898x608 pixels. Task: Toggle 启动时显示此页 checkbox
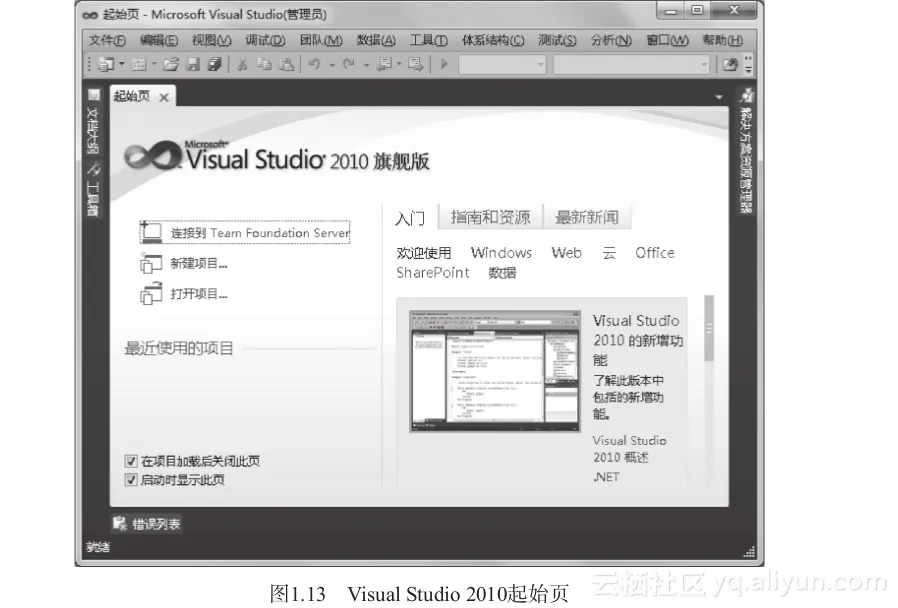click(131, 480)
